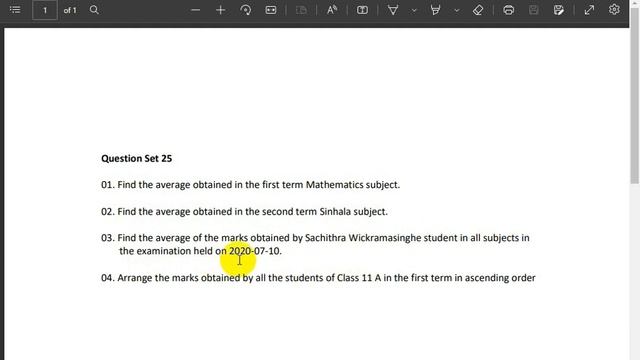Enter full screen mode
The image size is (640, 360).
click(x=589, y=10)
